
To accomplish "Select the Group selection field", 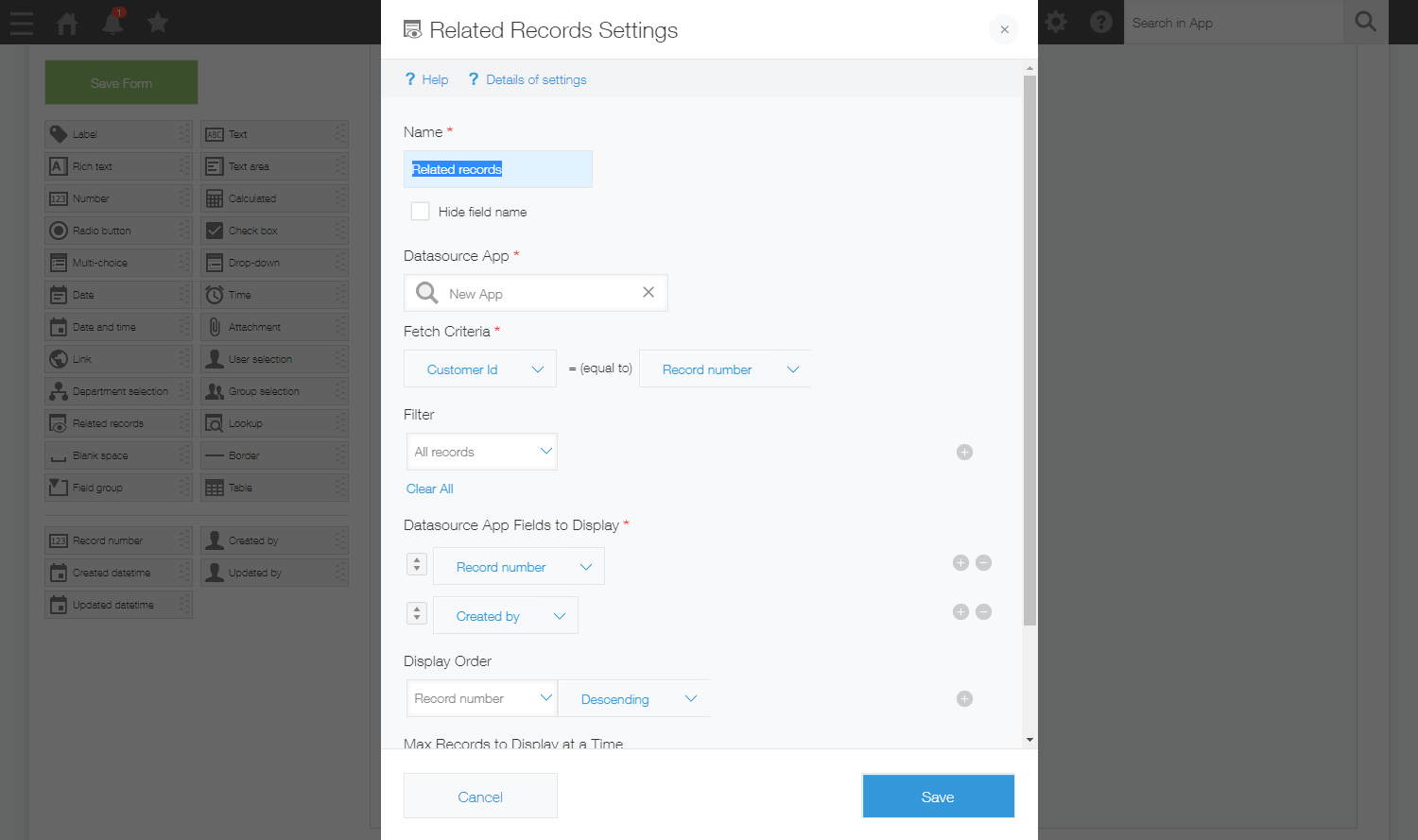I will (x=274, y=391).
